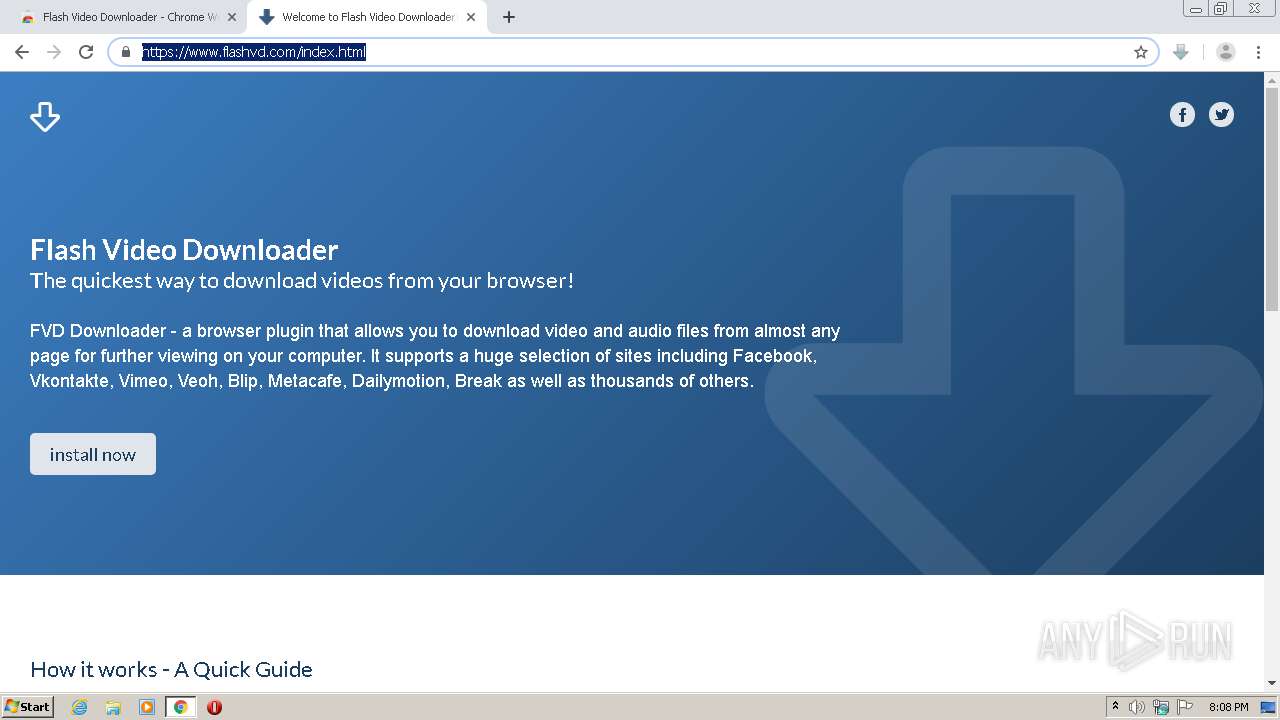Click the page scrollbar up arrow
This screenshot has width=1280, height=720.
pyautogui.click(x=1272, y=79)
